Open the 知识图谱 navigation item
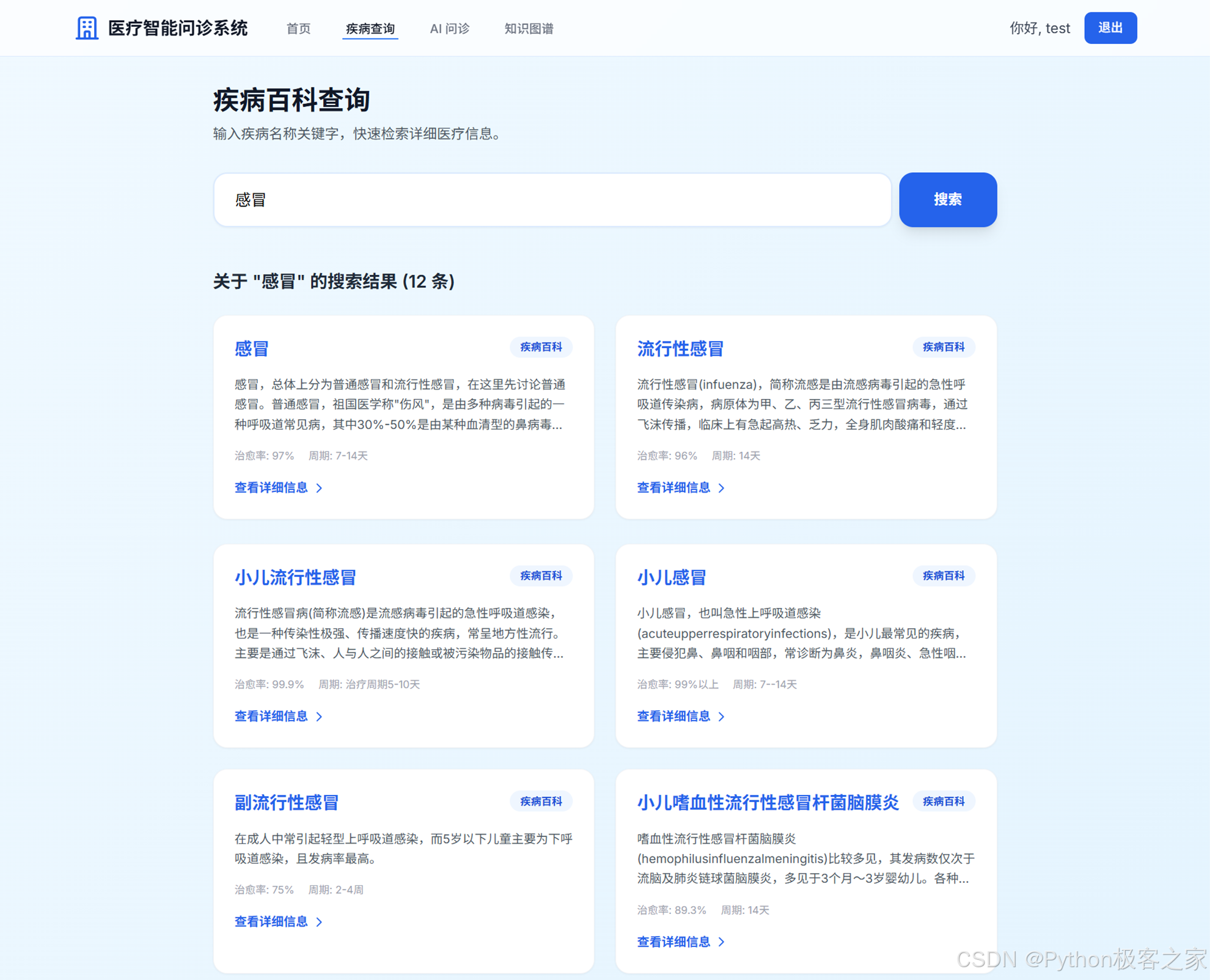Image resolution: width=1210 pixels, height=980 pixels. point(529,29)
